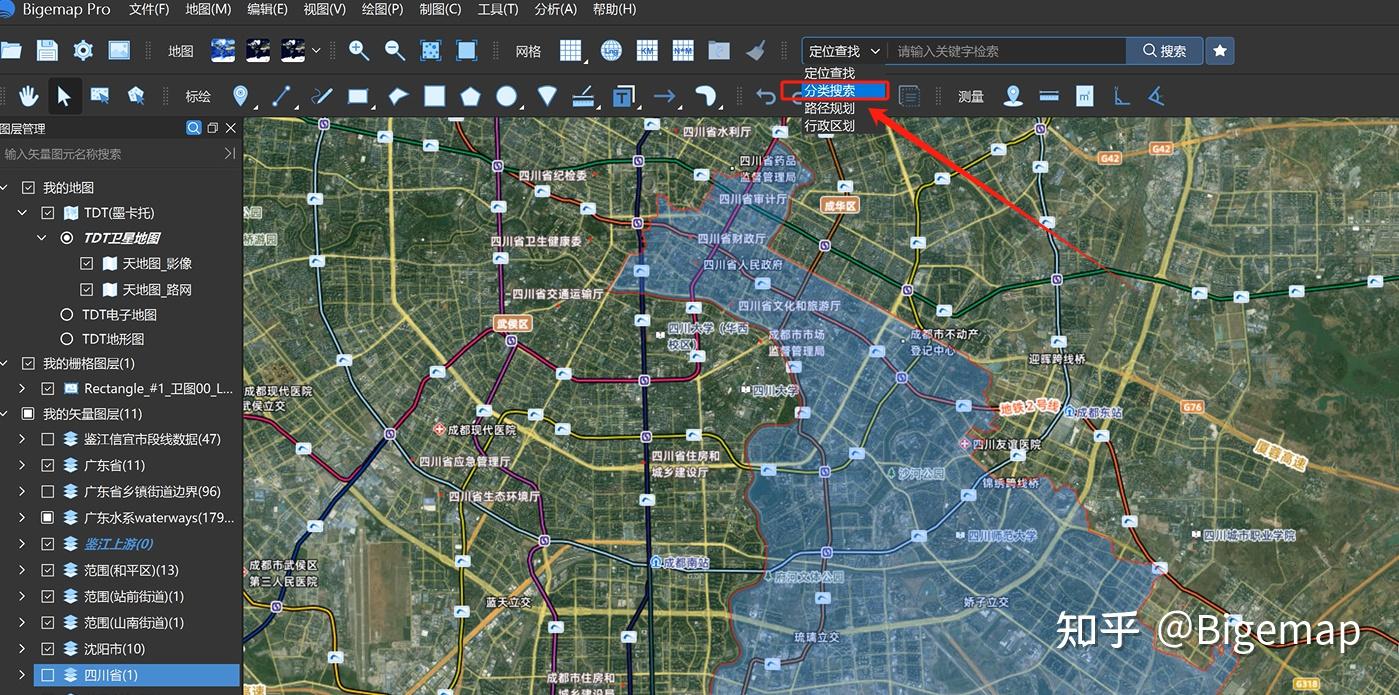Select the sector fan drawing tool
This screenshot has height=695, width=1399.
click(547, 96)
